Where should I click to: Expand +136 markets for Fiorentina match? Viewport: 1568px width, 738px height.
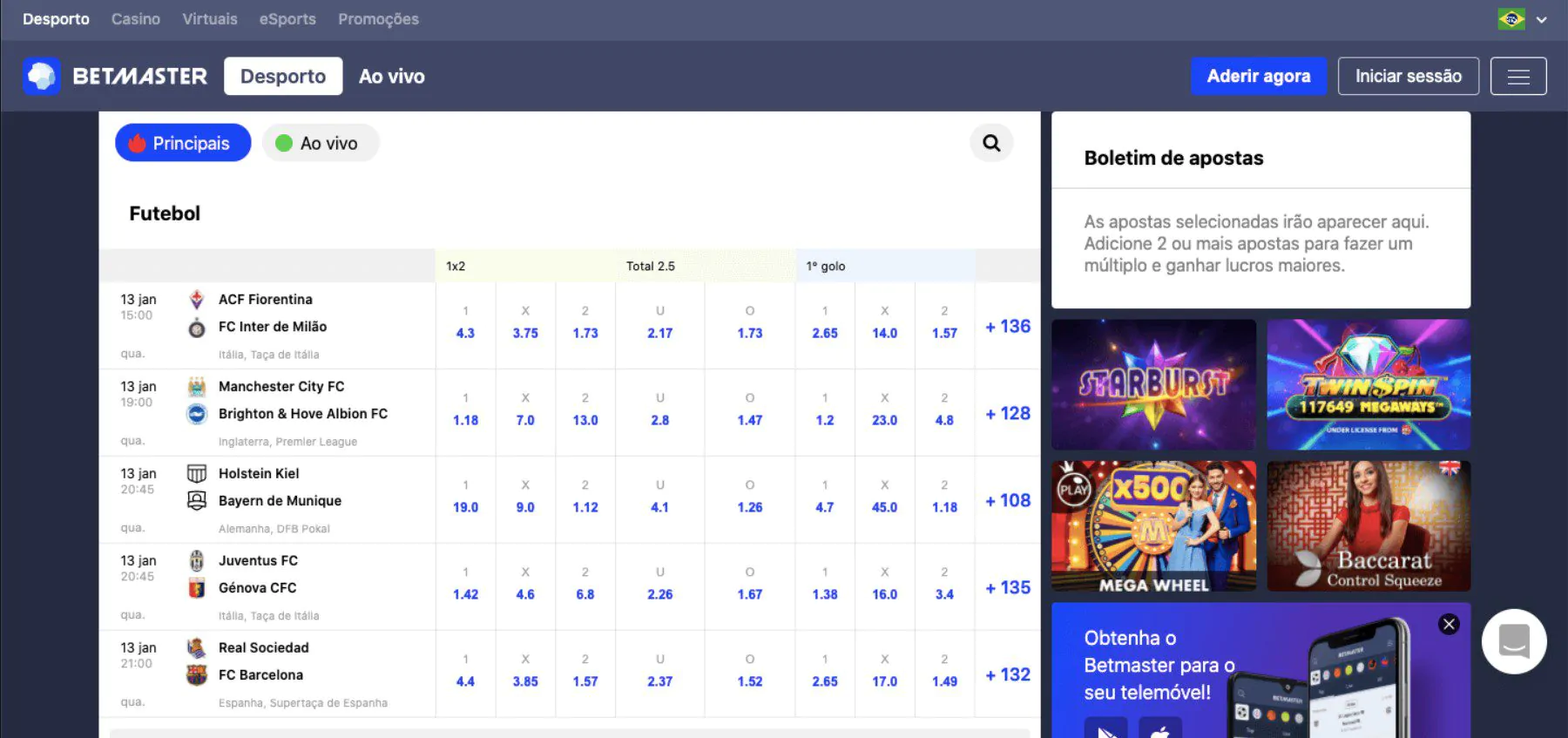point(1008,327)
